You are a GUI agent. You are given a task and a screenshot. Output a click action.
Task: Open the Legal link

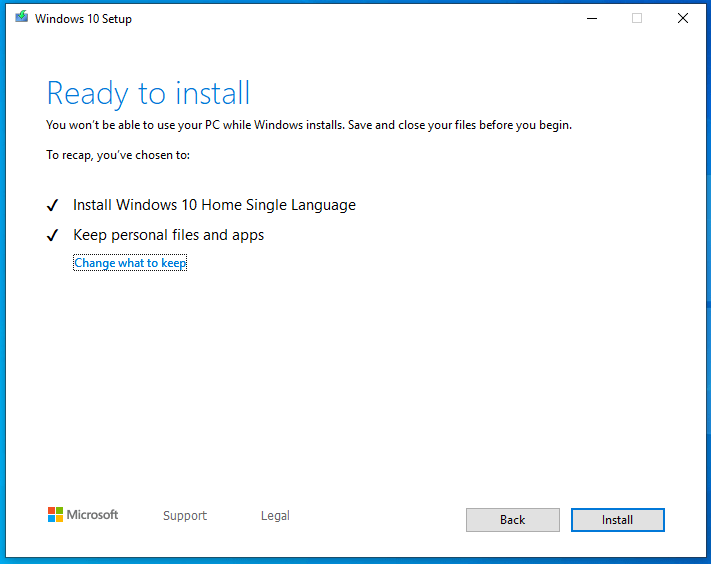tap(275, 515)
